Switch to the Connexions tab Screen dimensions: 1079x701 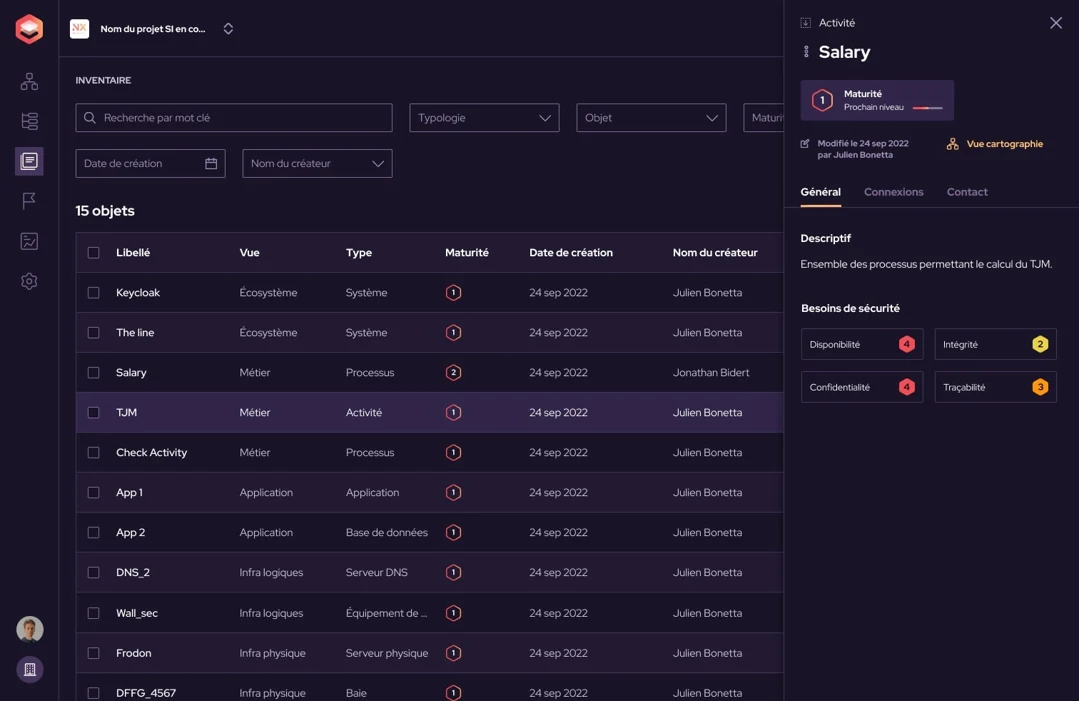pyautogui.click(x=893, y=192)
